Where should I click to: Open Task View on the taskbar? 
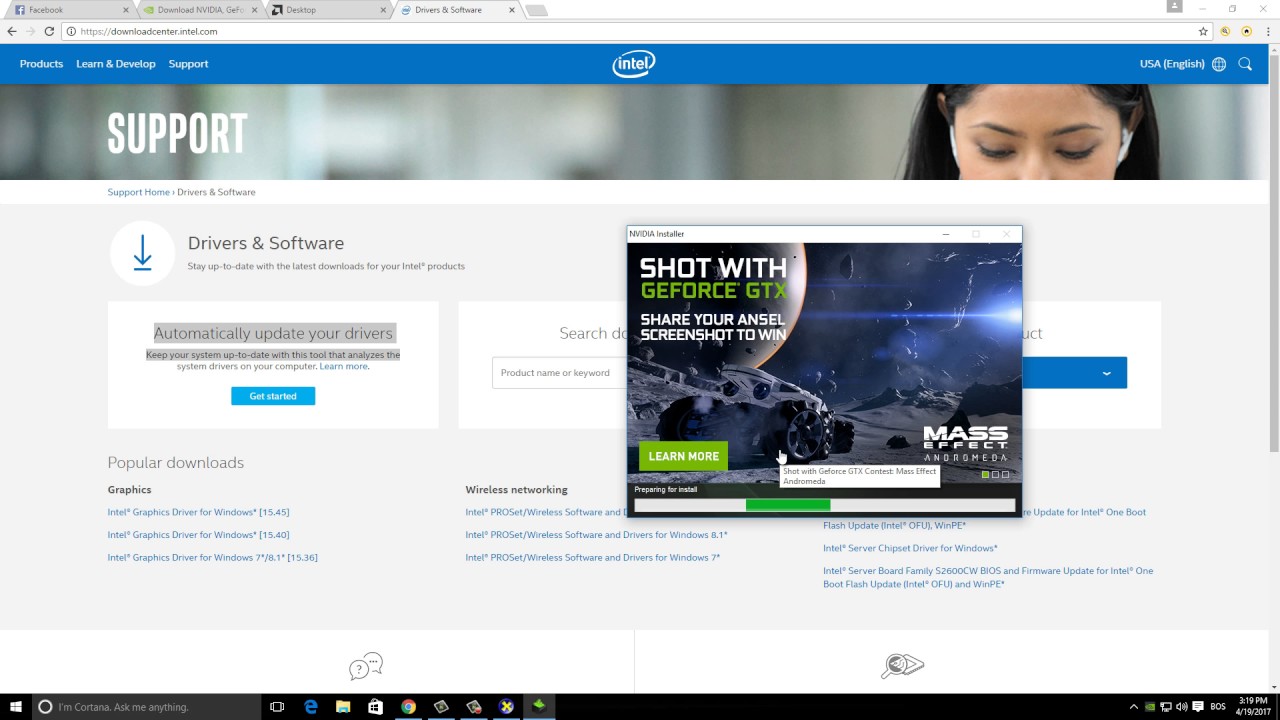(277, 706)
